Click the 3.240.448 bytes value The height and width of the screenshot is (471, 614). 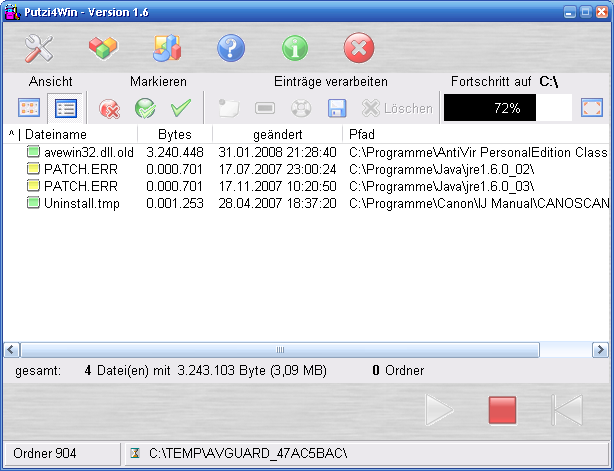tap(175, 152)
